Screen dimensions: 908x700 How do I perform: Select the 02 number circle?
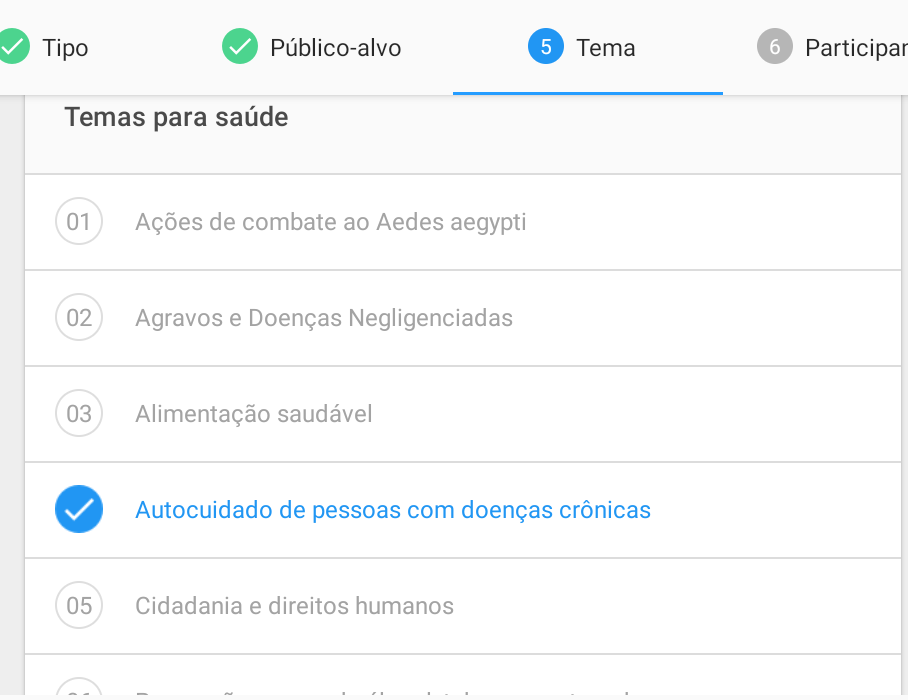click(79, 317)
